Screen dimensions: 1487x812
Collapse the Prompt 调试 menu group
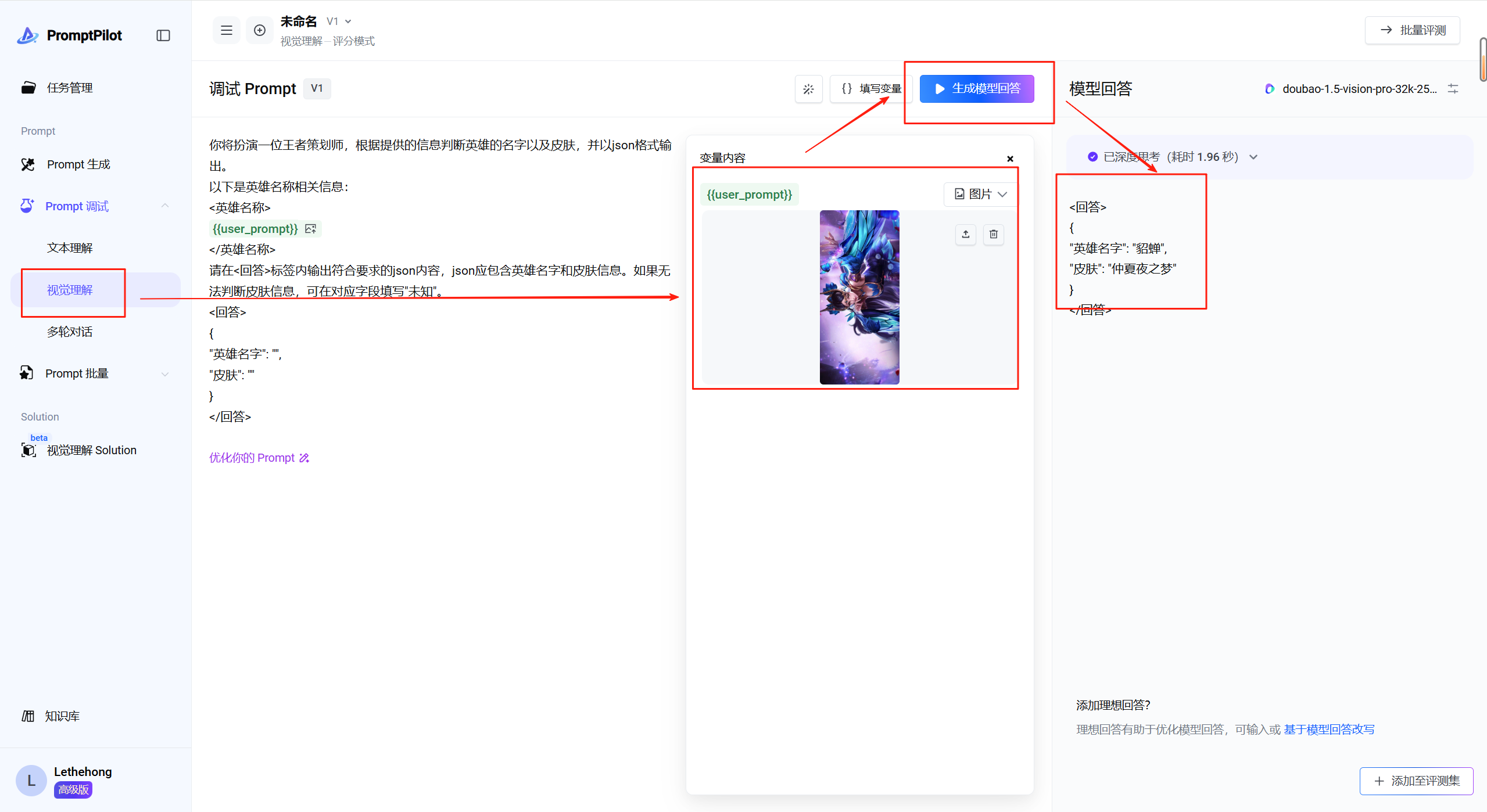click(165, 206)
